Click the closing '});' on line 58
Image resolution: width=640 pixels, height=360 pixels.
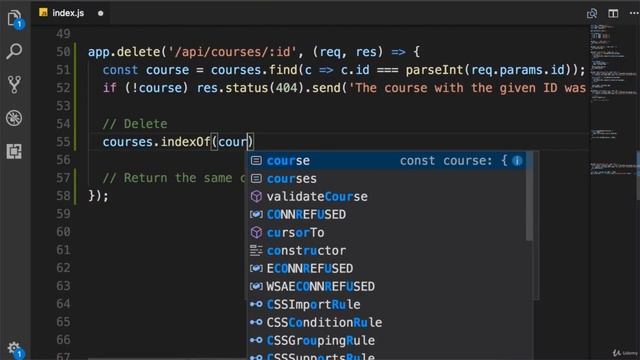click(98, 196)
